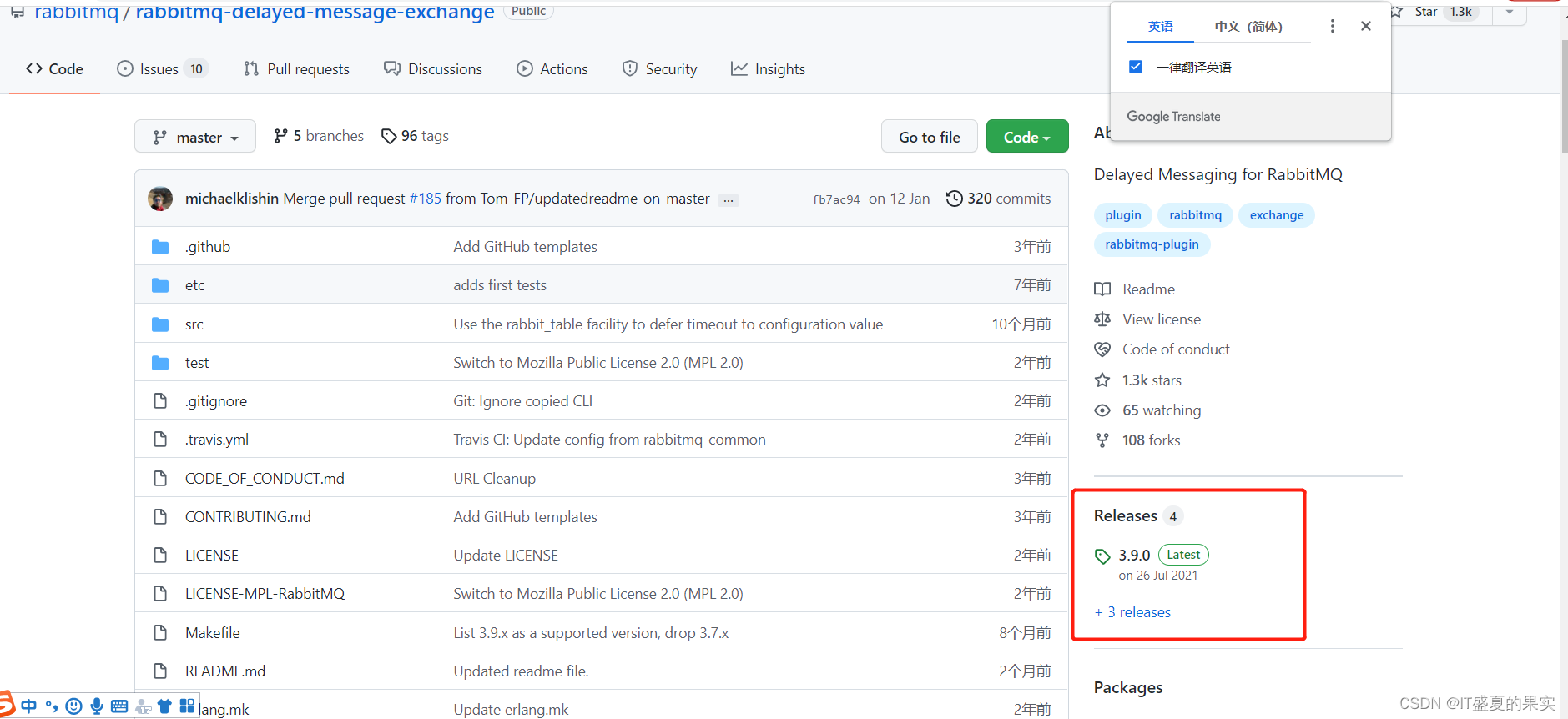The image size is (1568, 719).
Task: Click the CONTRIBUTING.md file icon
Action: [160, 517]
